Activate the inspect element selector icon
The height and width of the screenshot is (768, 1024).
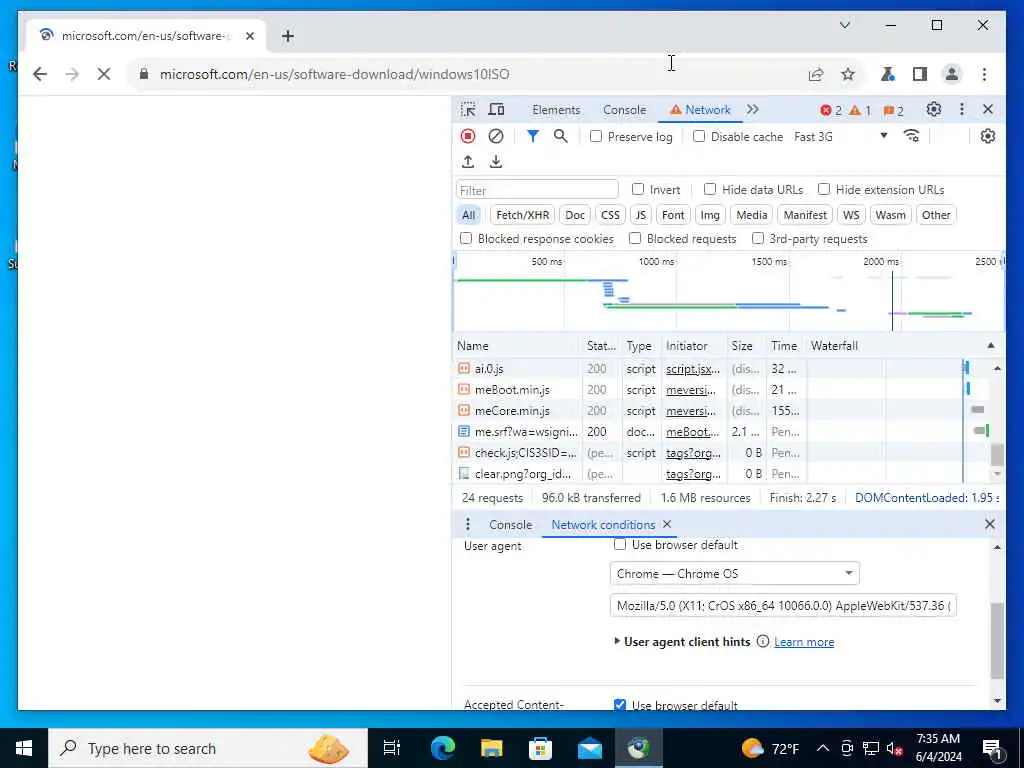point(468,110)
